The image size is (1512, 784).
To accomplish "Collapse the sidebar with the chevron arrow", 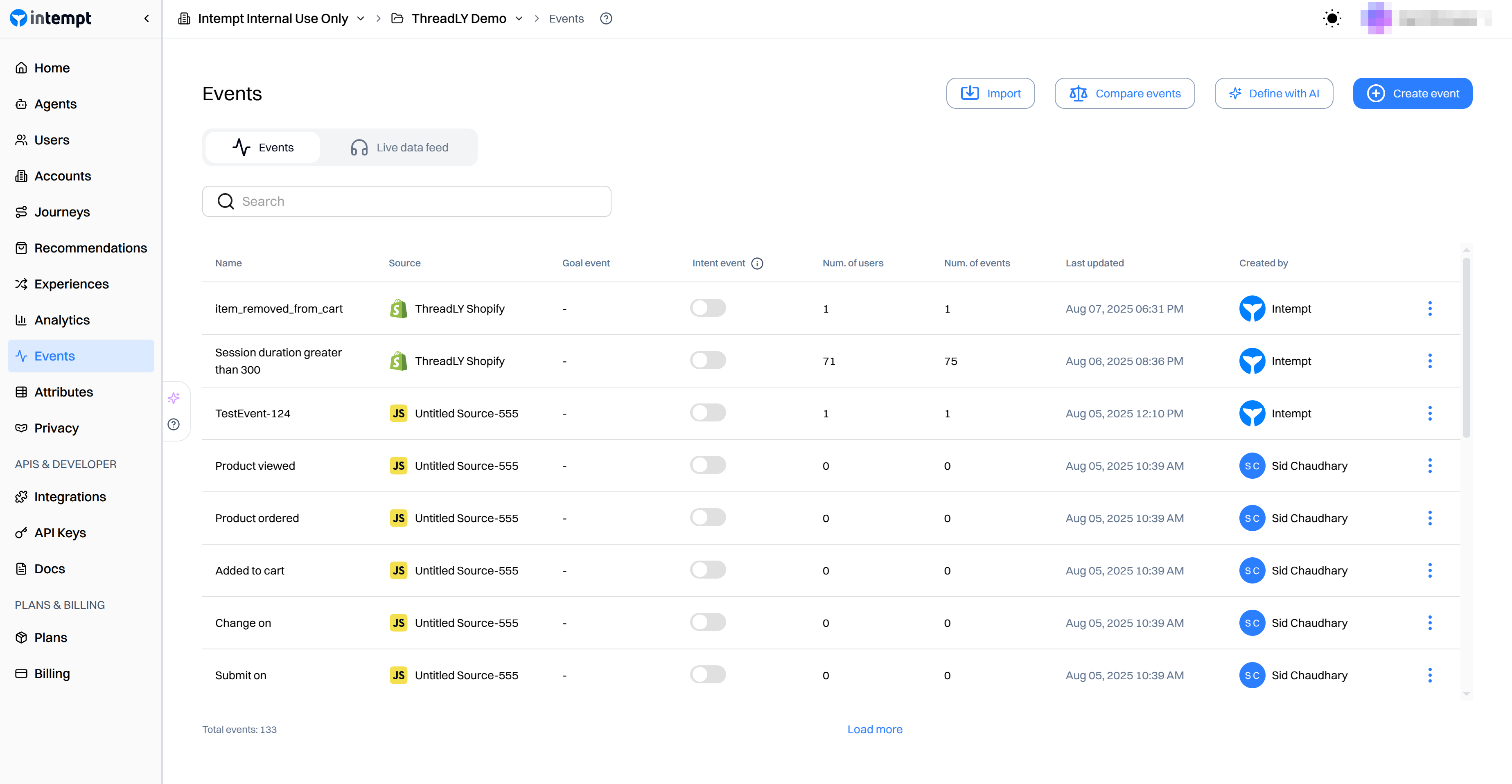I will tap(147, 19).
